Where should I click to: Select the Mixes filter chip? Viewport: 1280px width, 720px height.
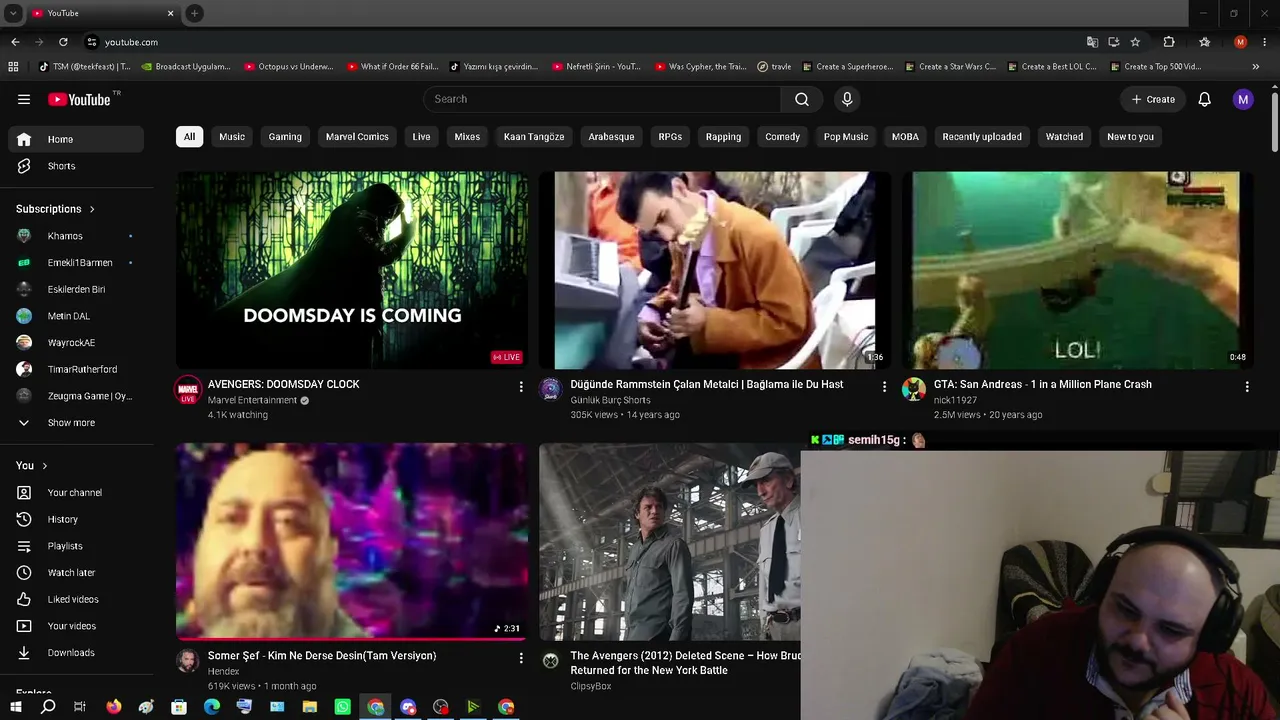[x=467, y=137]
